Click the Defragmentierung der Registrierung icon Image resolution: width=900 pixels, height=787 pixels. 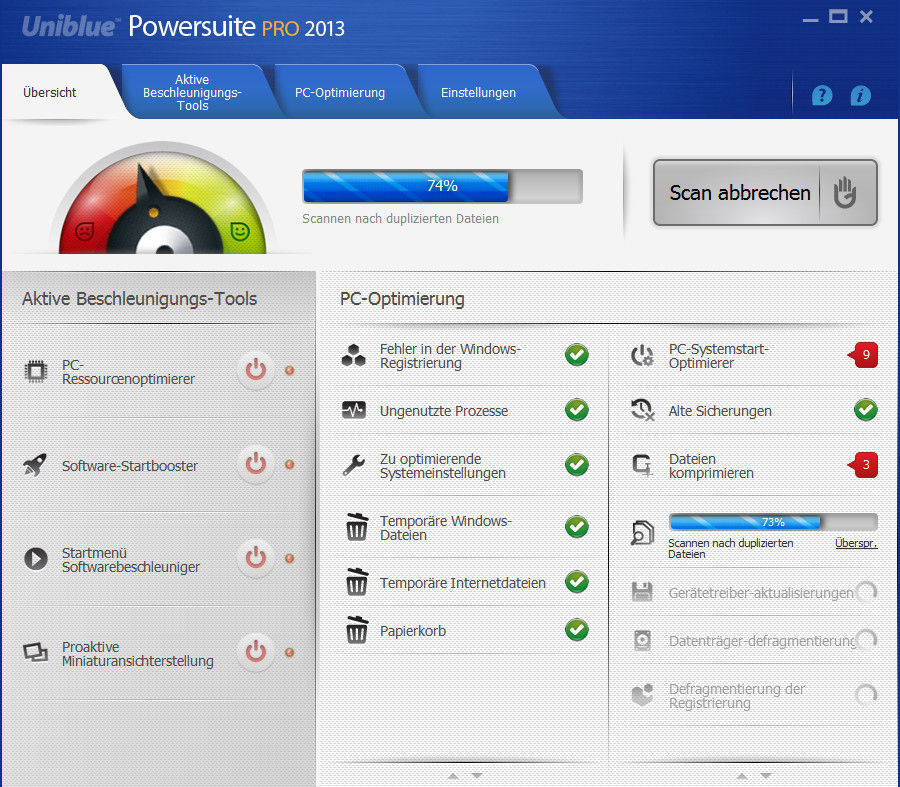(x=642, y=695)
